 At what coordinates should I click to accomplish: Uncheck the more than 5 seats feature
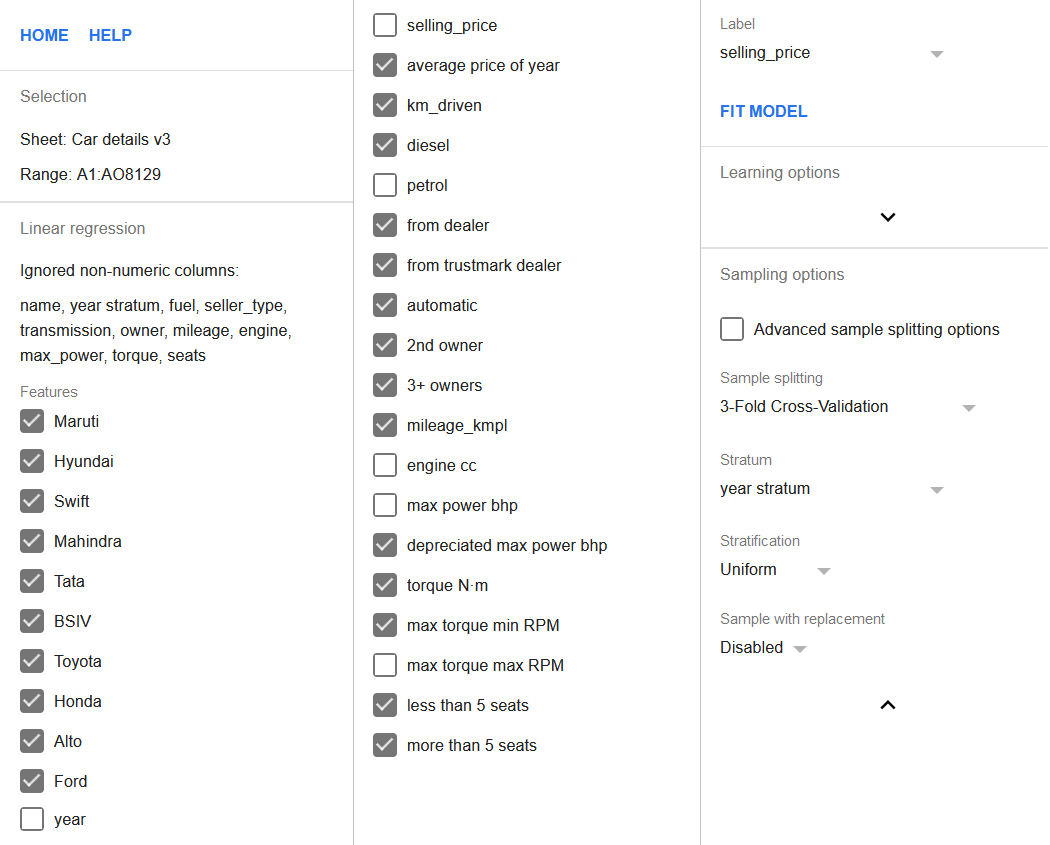click(385, 745)
